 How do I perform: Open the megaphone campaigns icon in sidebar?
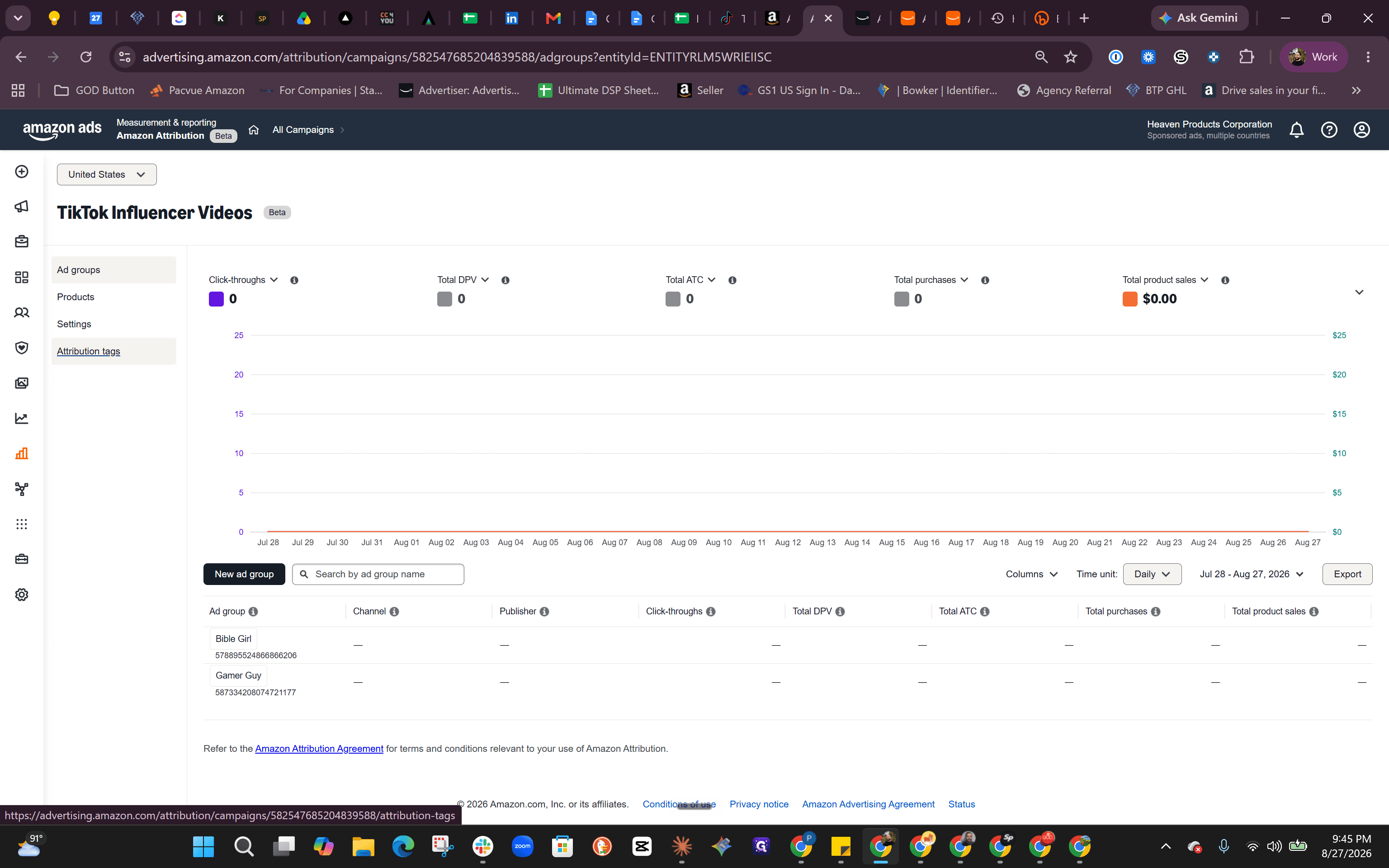click(x=22, y=207)
